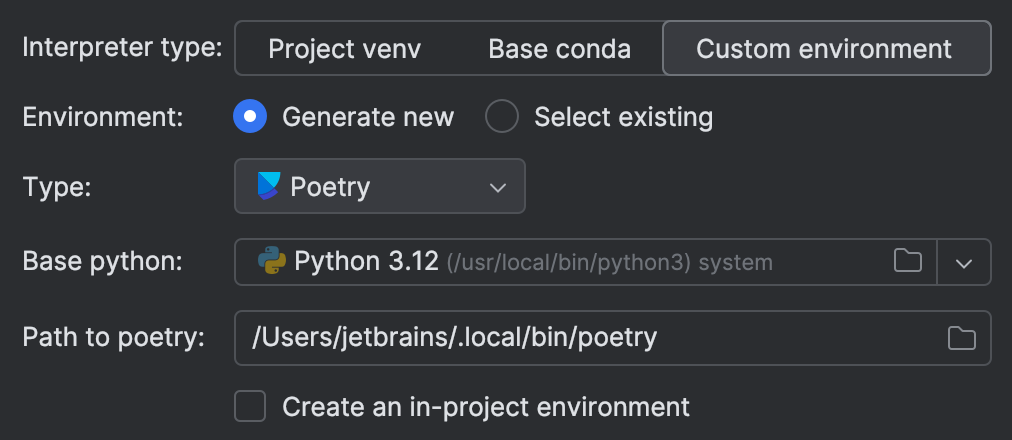Click the 'Create an in-project environment' label
This screenshot has height=440, width=1012.
486,407
